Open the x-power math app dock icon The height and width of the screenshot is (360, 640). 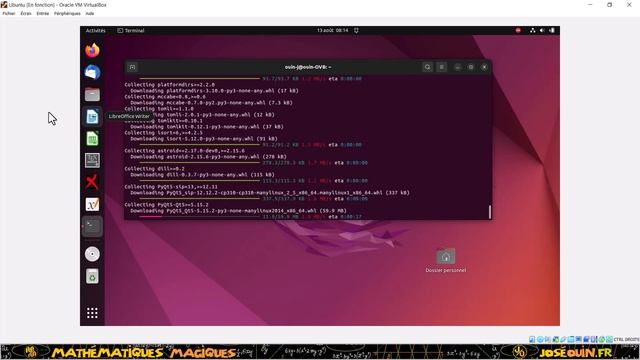click(92, 204)
